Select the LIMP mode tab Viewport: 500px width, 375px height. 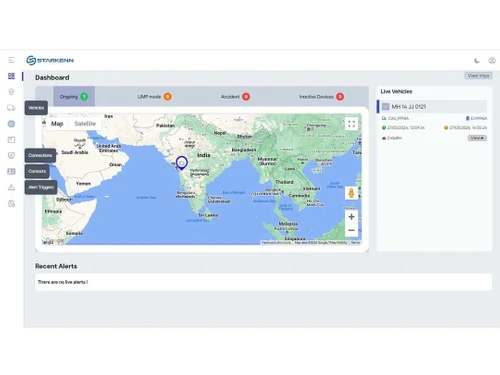pos(154,97)
